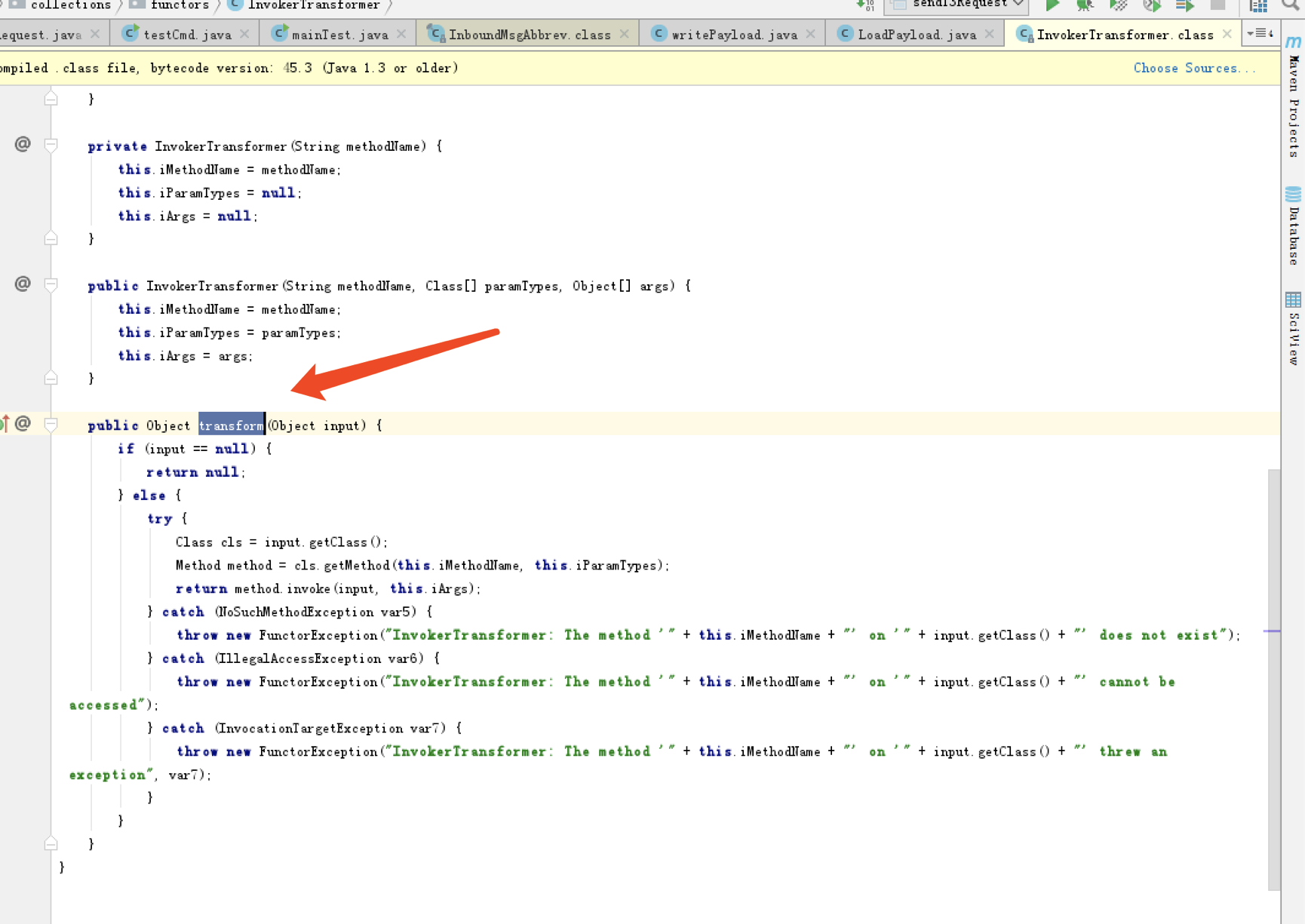Click fold end marker of private constructor
Viewport: 1305px width, 924px height.
tap(51, 238)
